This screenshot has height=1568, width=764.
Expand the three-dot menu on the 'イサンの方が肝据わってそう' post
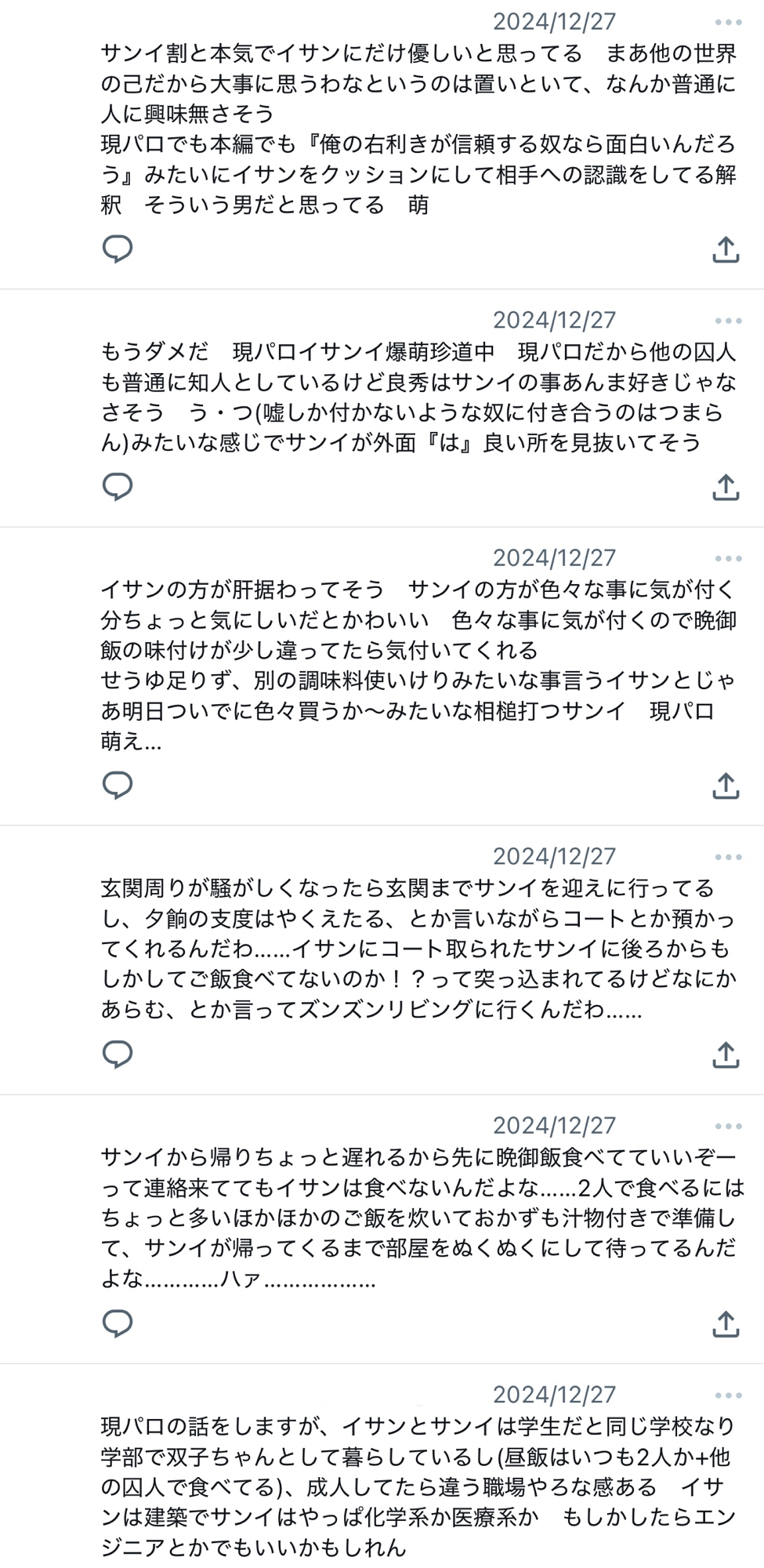728,558
